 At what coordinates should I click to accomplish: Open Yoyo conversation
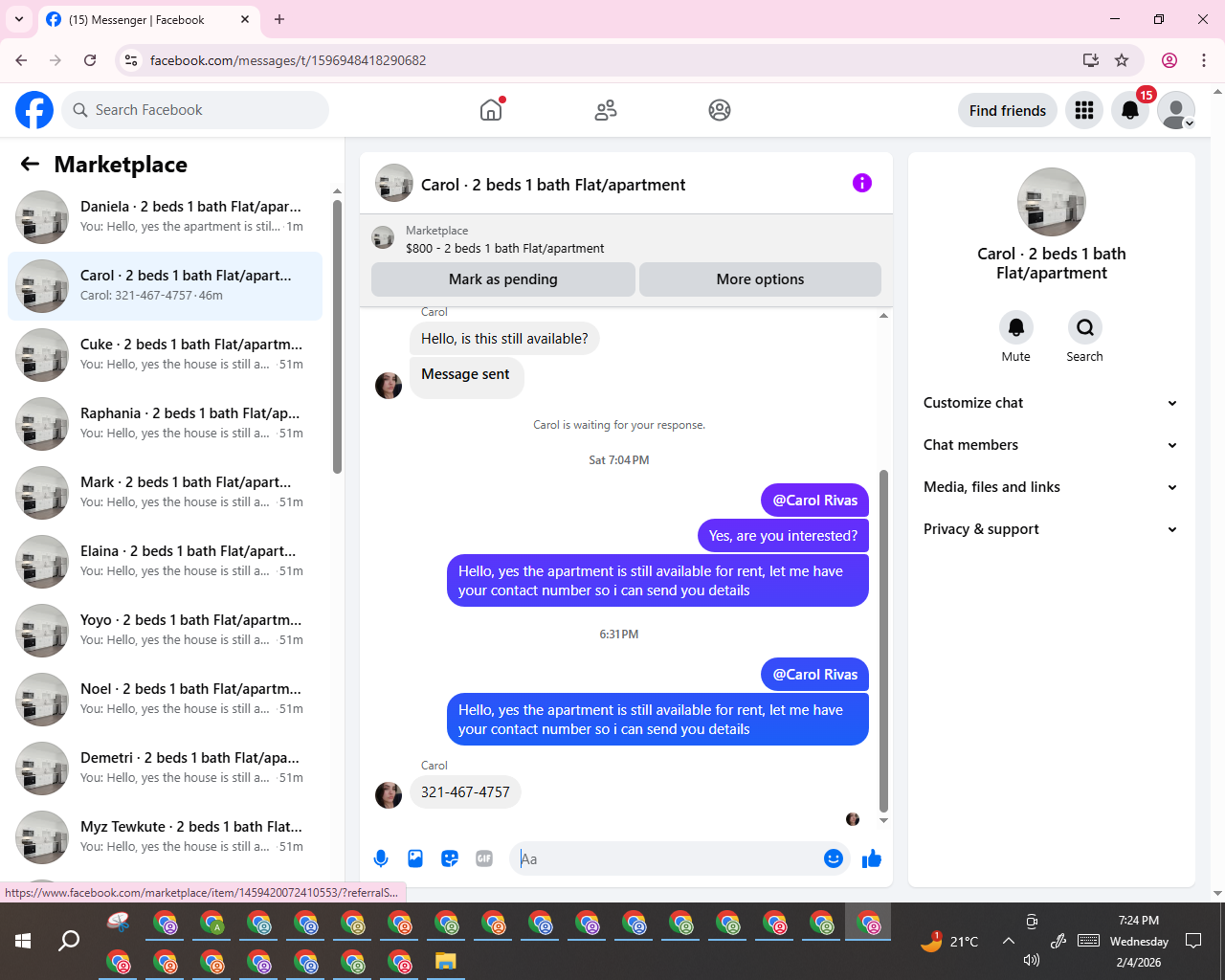click(x=165, y=631)
